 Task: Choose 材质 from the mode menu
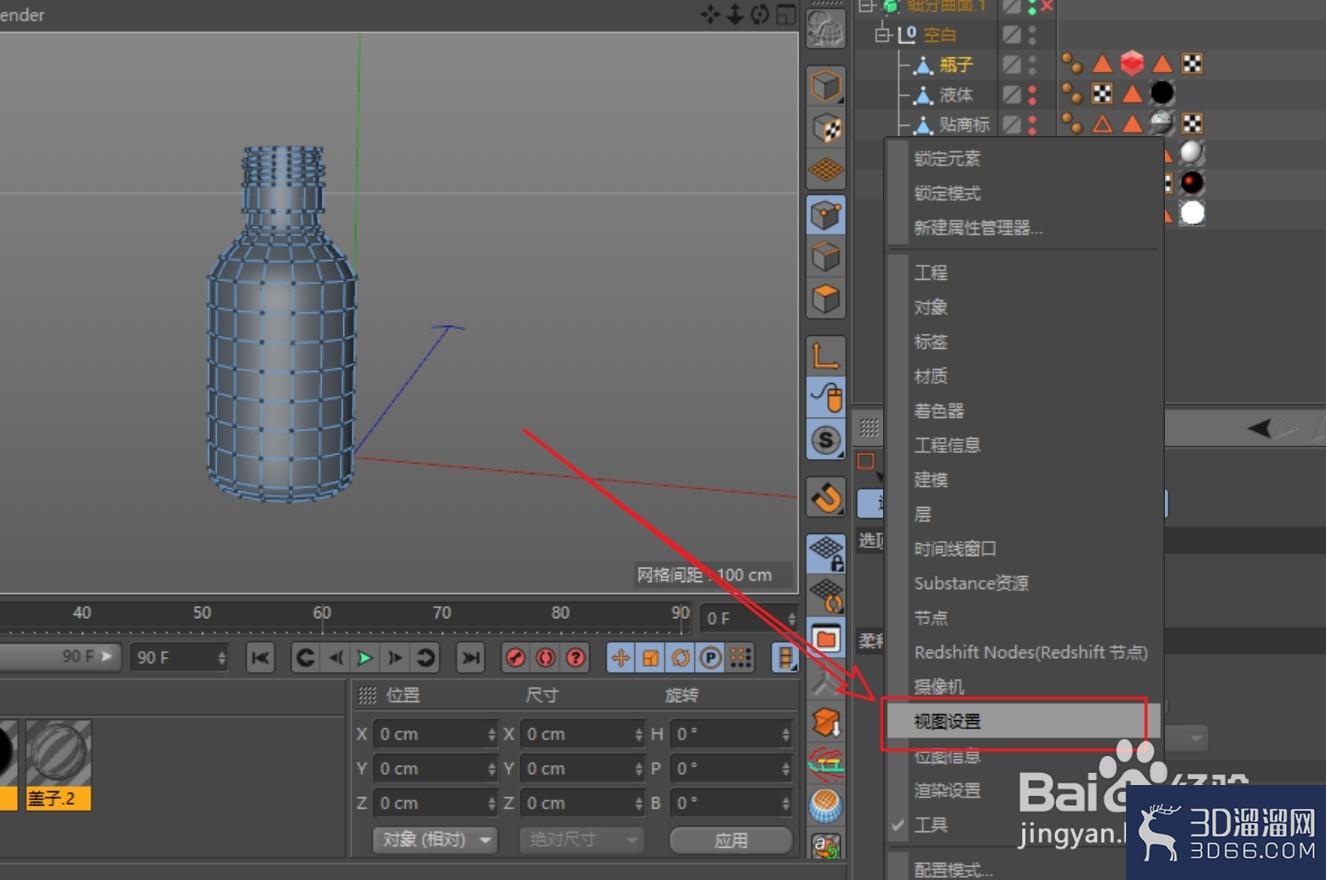click(930, 376)
